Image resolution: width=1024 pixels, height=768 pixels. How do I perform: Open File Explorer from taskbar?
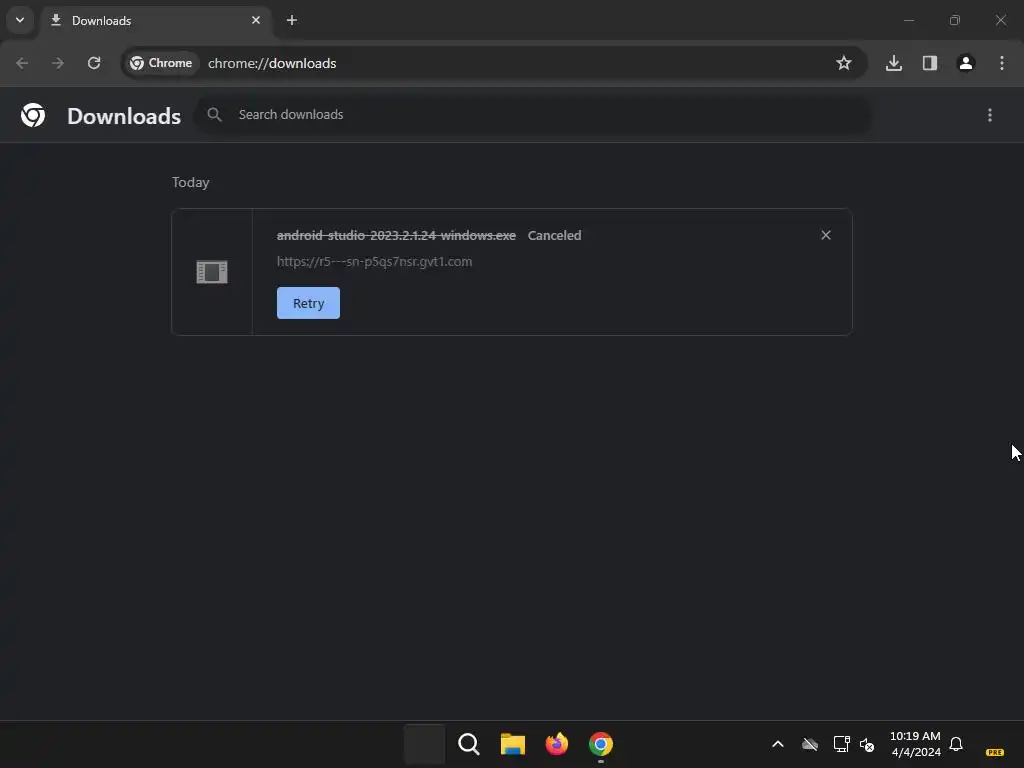tap(513, 744)
